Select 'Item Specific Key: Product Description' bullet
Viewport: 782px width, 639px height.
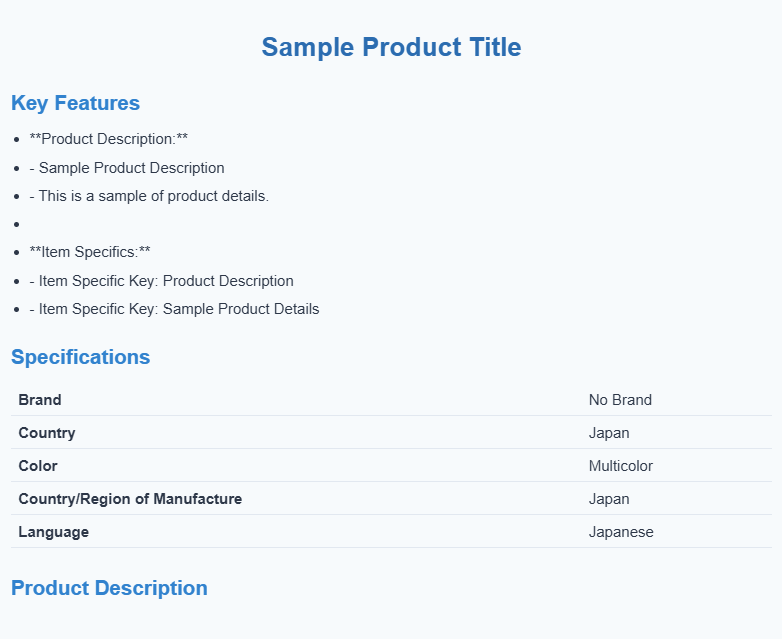coord(161,281)
